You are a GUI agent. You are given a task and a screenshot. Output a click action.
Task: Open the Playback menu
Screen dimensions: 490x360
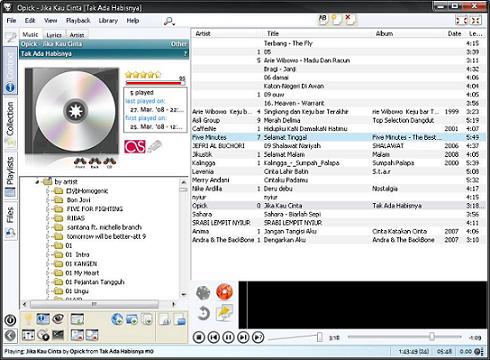click(78, 21)
